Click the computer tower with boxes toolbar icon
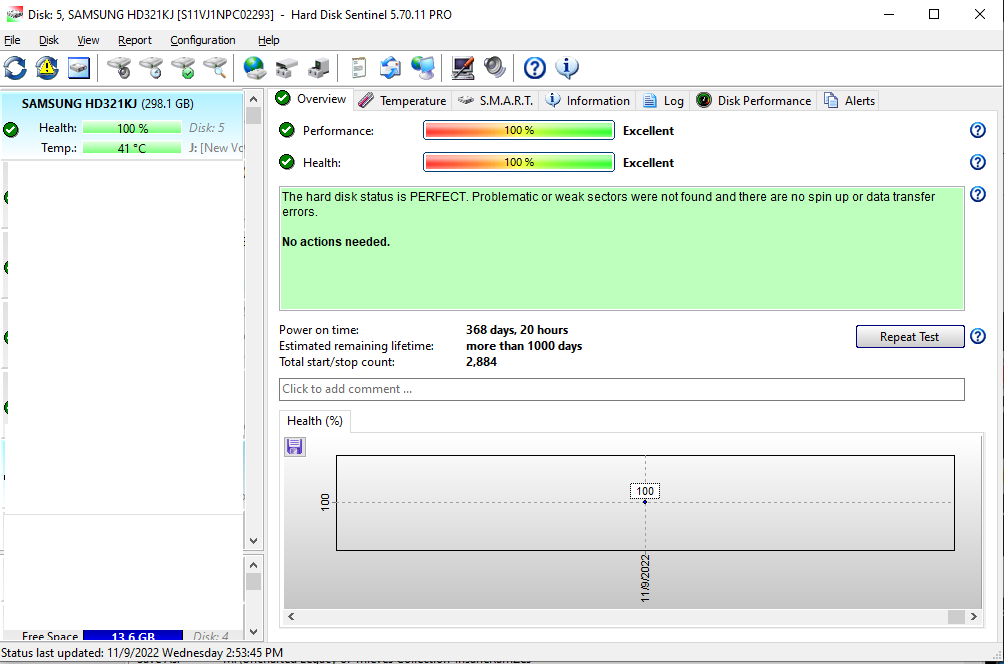 pos(318,68)
